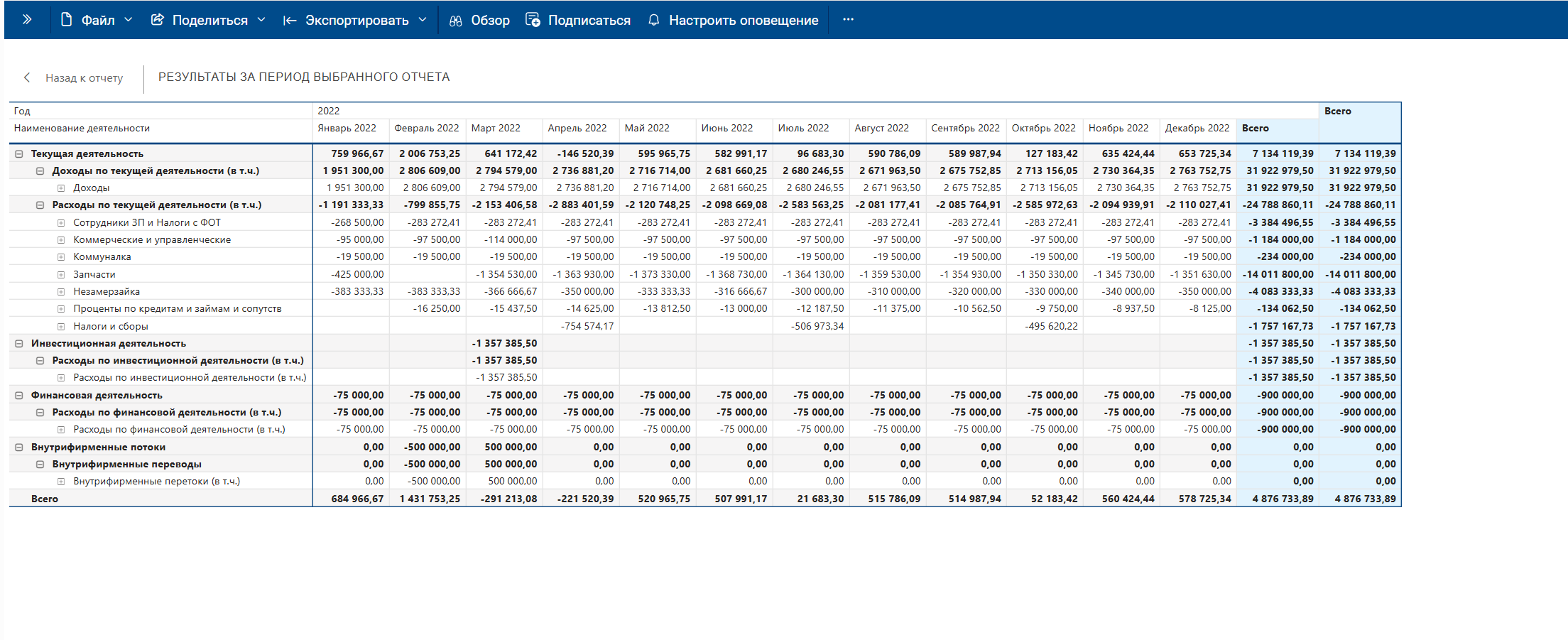
Task: Open the more options ellipsis menu
Action: (848, 20)
